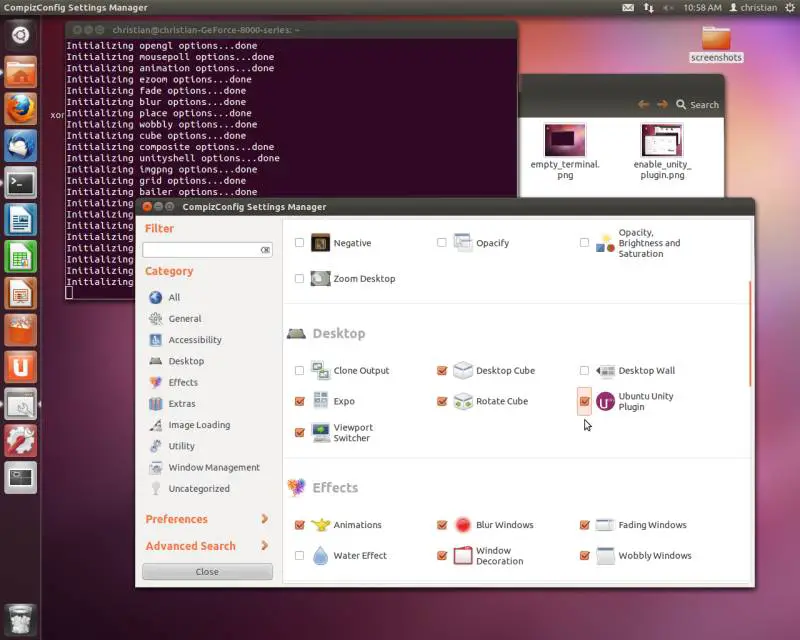
Task: Go forward in the file manager window
Action: pos(662,105)
